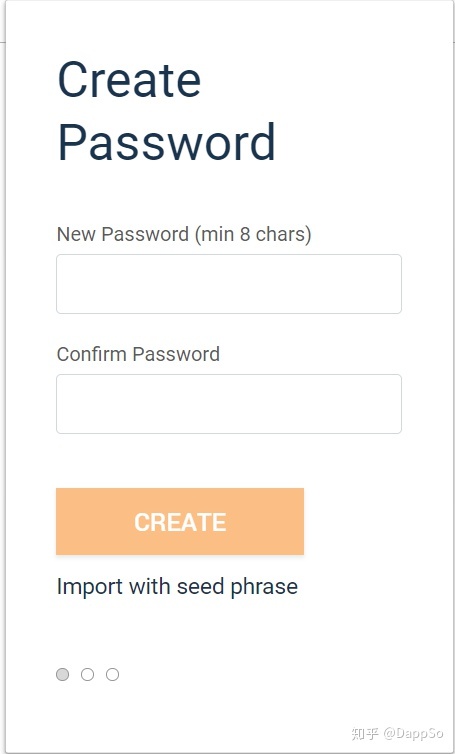Image resolution: width=455 pixels, height=754 pixels.
Task: Choose to import wallet using seed phrase
Action: pyautogui.click(x=177, y=587)
